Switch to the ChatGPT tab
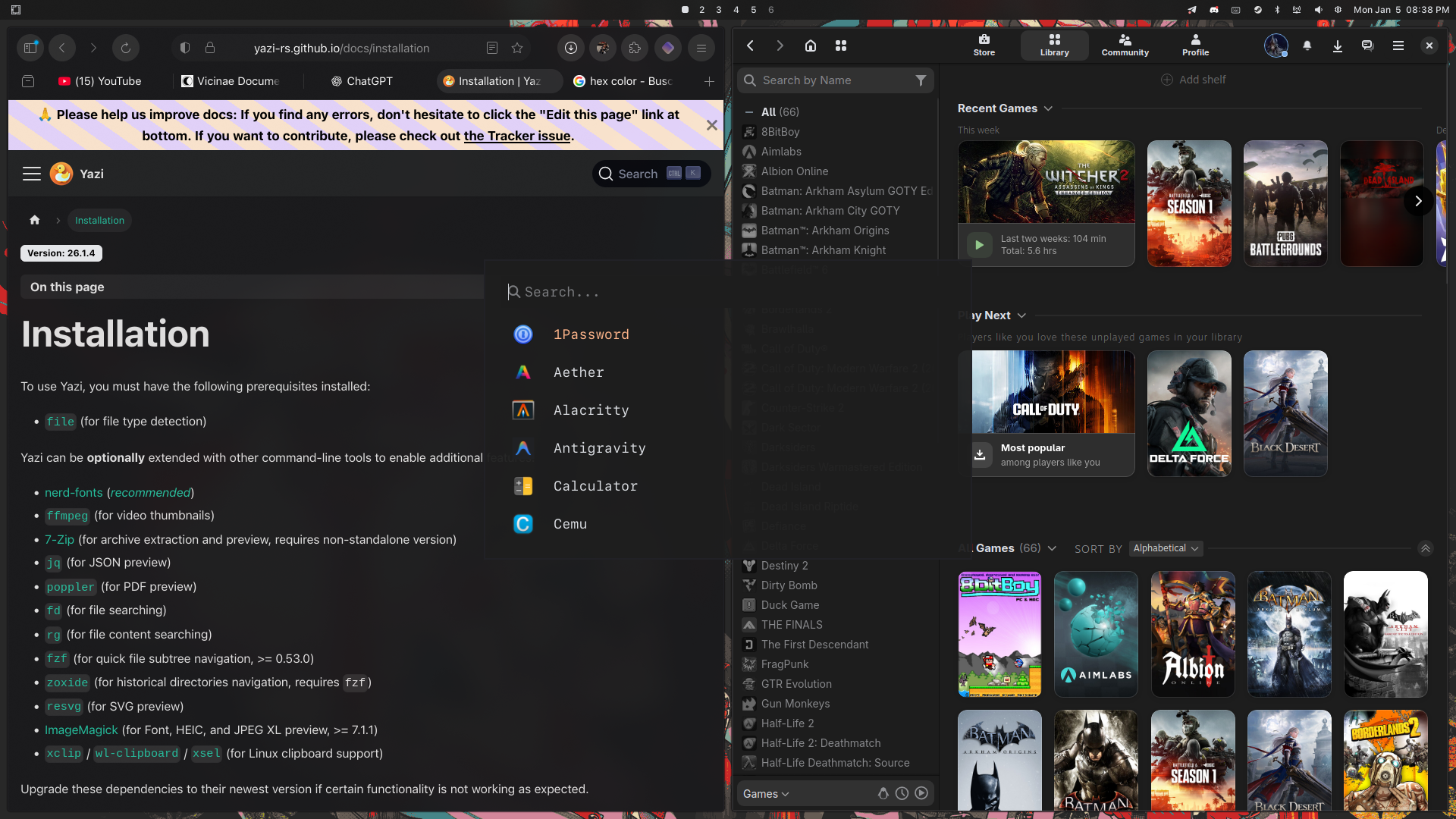Image resolution: width=1456 pixels, height=819 pixels. (x=362, y=81)
